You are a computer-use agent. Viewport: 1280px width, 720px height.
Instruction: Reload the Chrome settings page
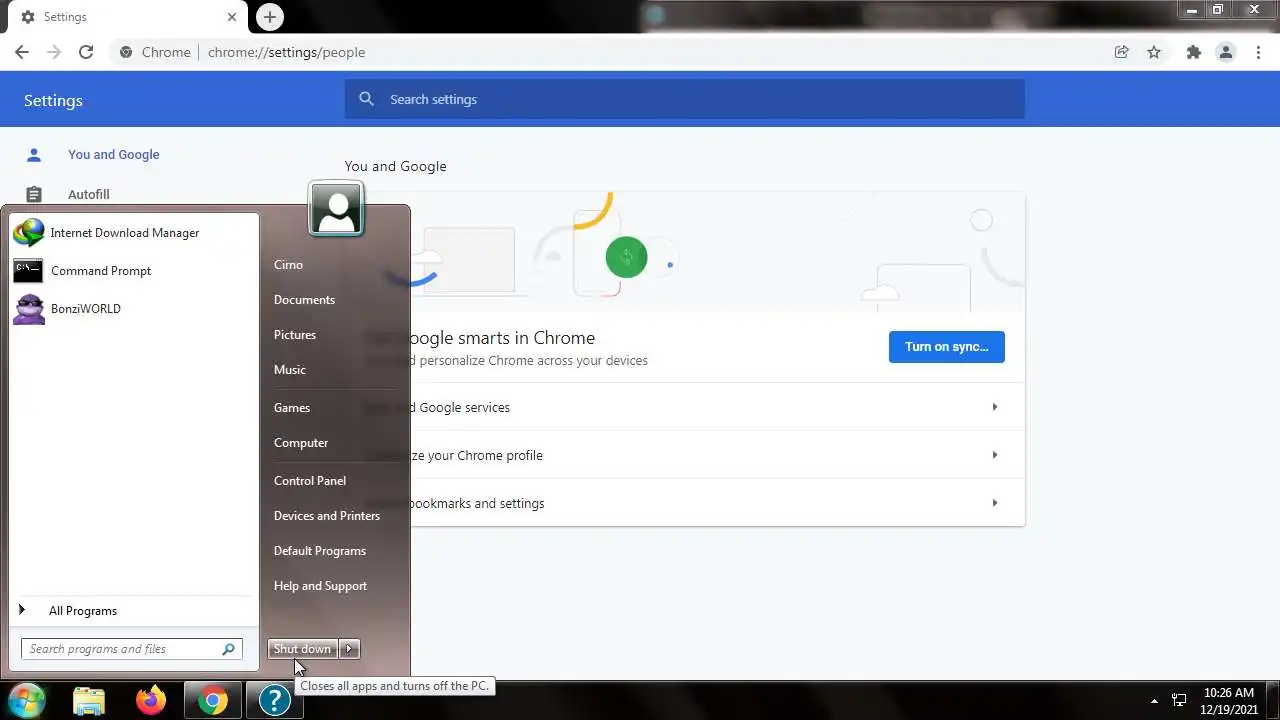(86, 52)
